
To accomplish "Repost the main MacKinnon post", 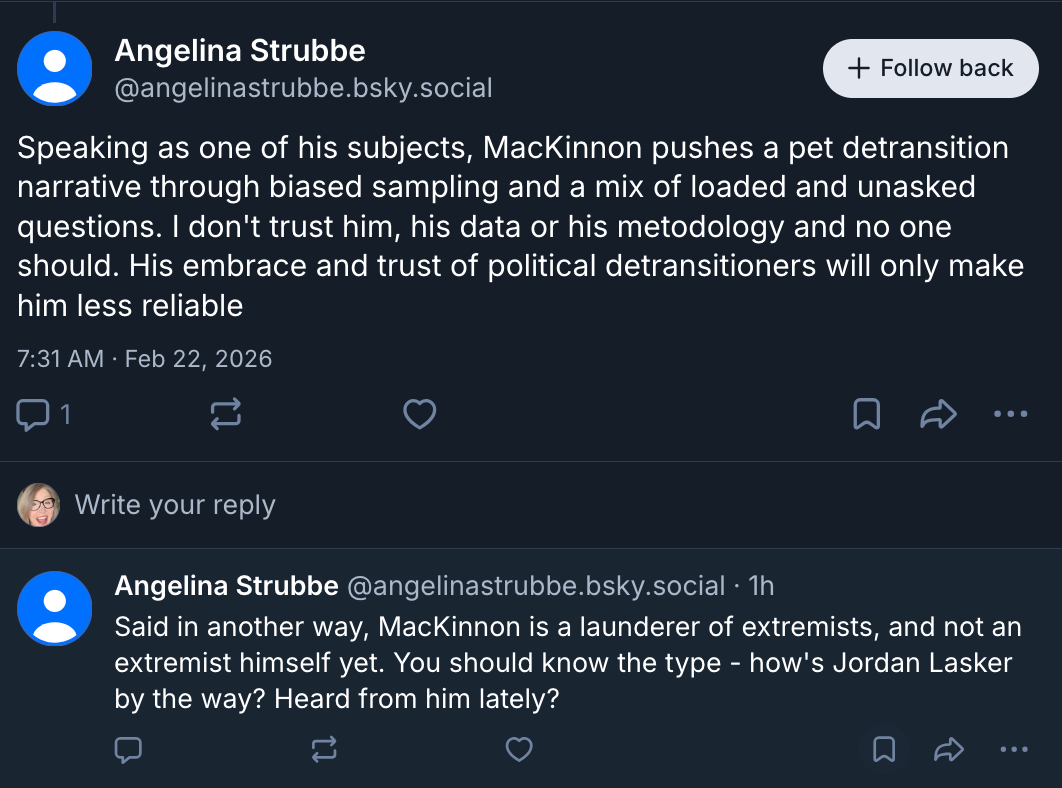I will (x=226, y=414).
